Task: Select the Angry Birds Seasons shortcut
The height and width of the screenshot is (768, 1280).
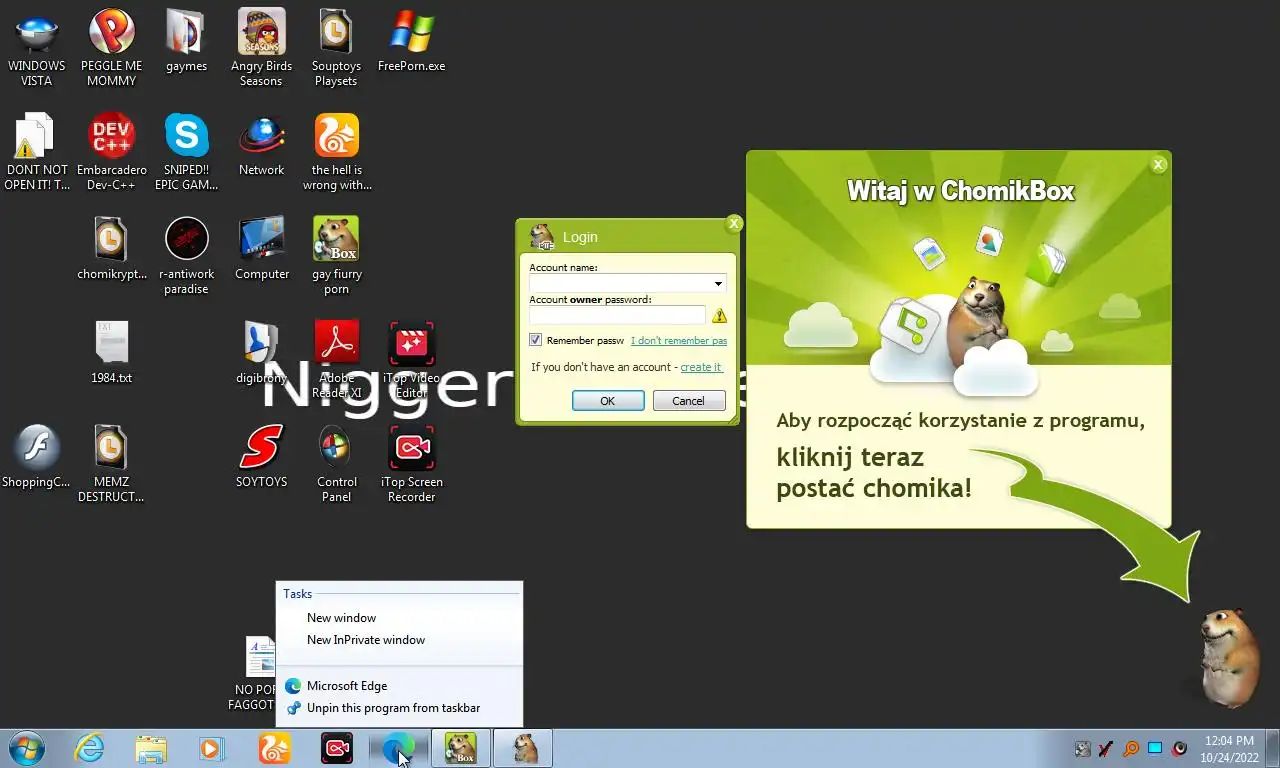Action: tap(261, 48)
